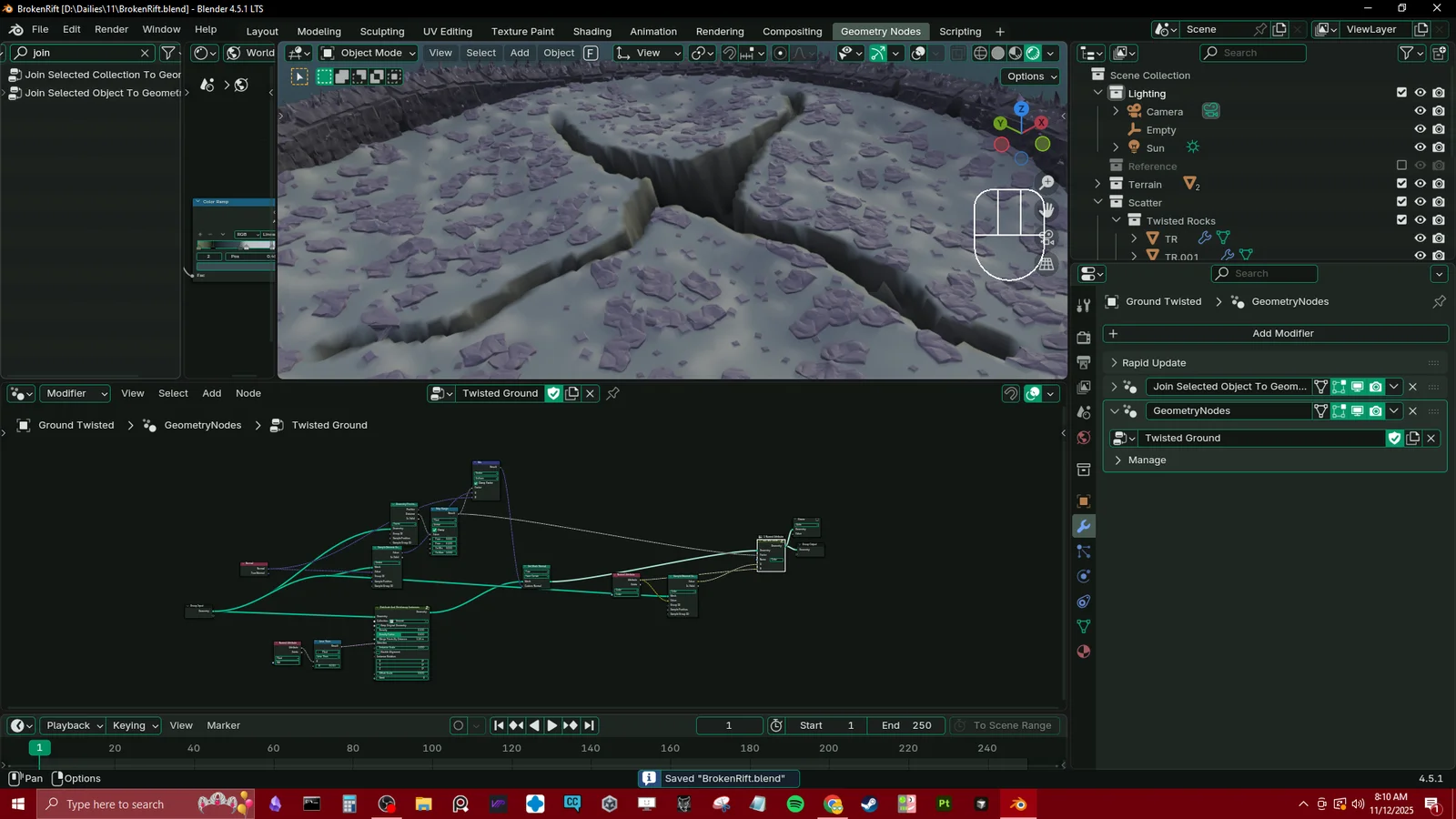Select the Modifier Properties wrench icon
The width and height of the screenshot is (1456, 819).
(1083, 526)
